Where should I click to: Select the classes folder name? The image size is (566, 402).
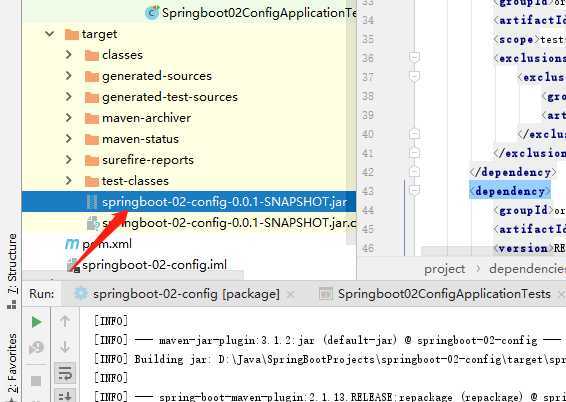(122, 55)
